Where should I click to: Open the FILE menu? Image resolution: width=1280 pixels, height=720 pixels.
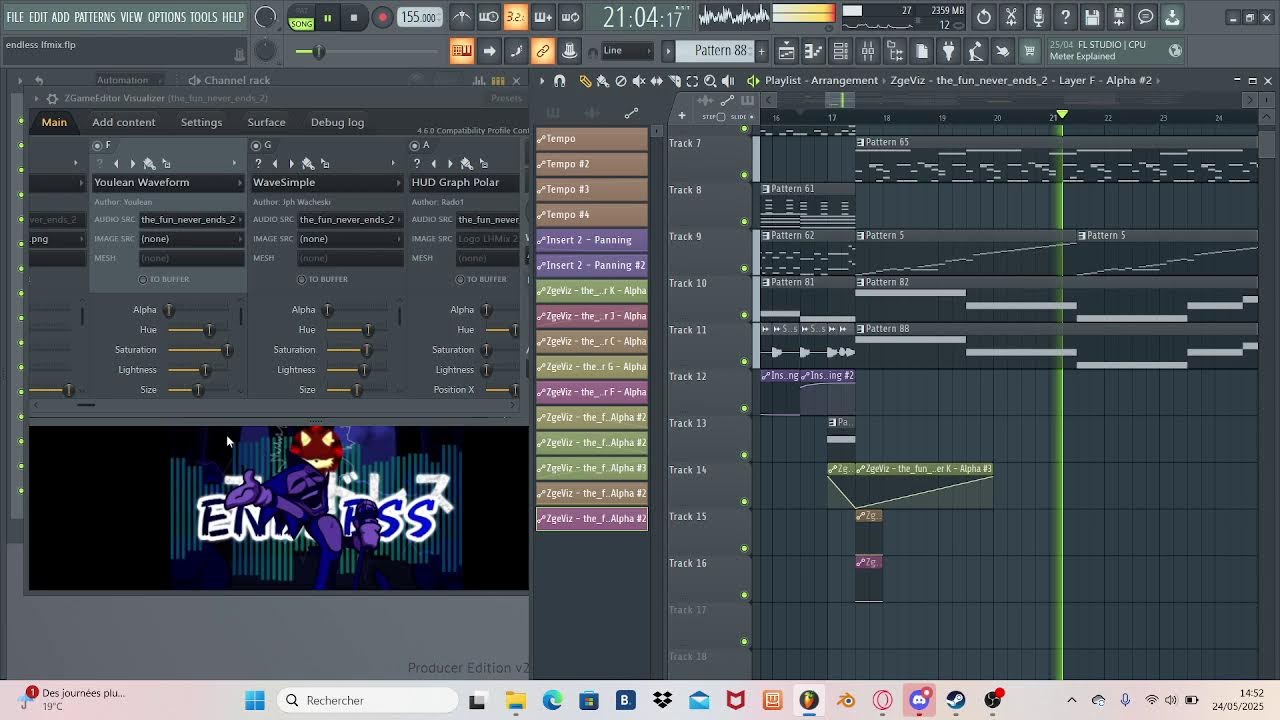tap(15, 18)
